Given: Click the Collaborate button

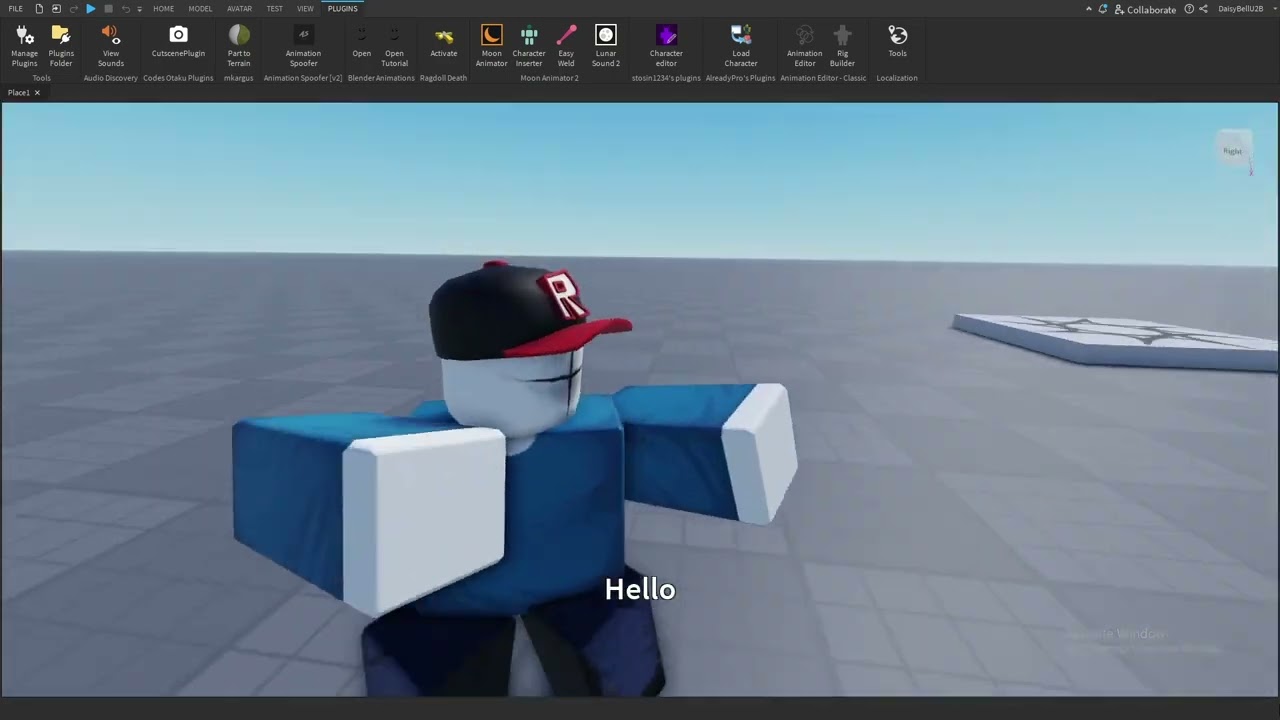Looking at the screenshot, I should pyautogui.click(x=1145, y=9).
